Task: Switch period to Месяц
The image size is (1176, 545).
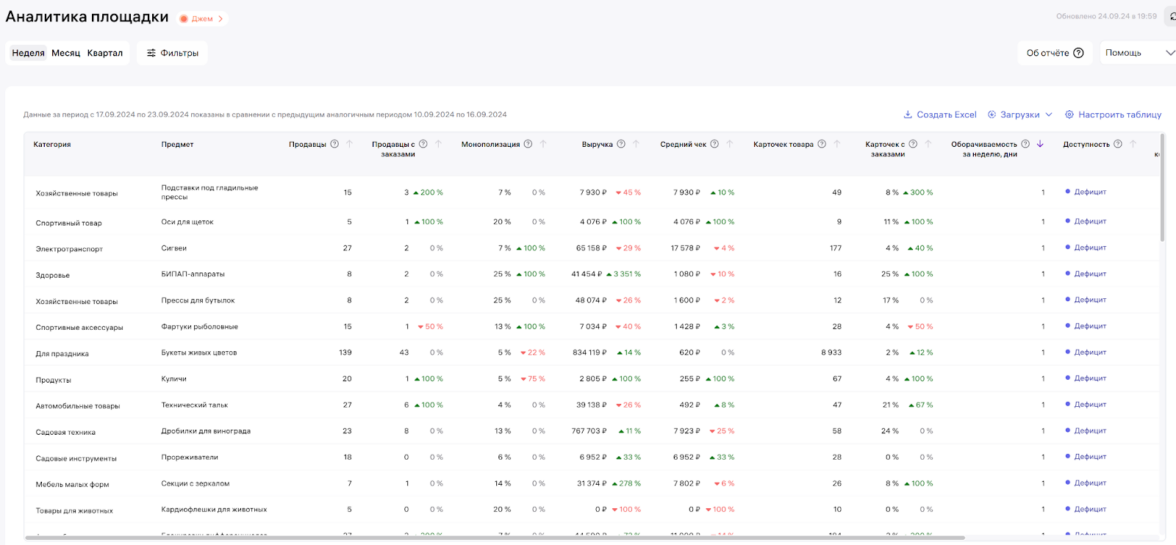Action: 66,53
